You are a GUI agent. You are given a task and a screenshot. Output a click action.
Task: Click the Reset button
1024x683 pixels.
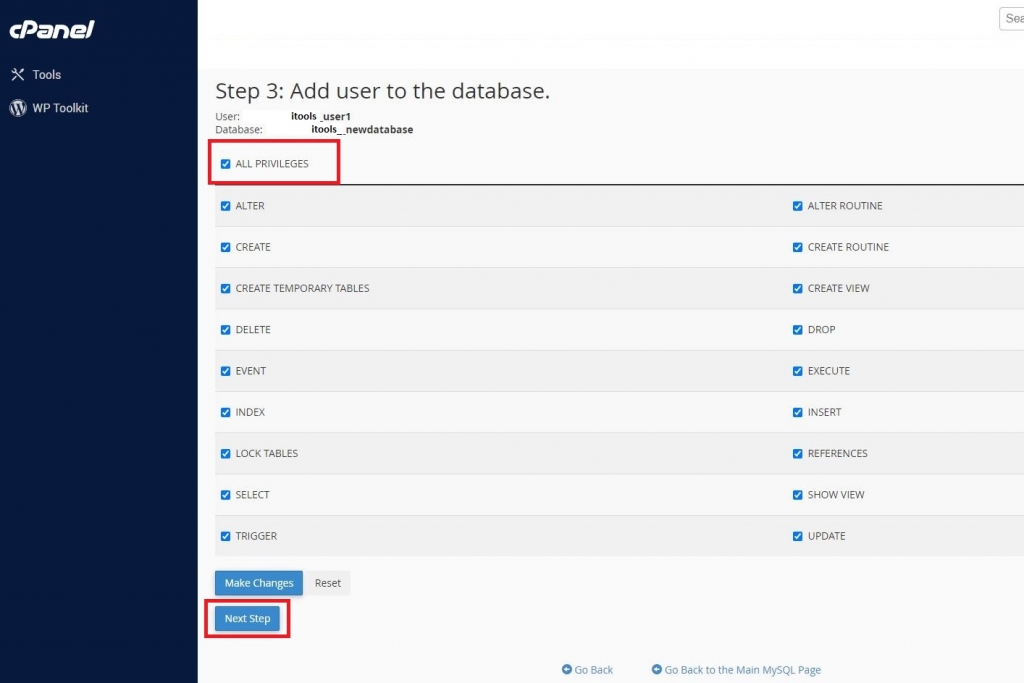tap(328, 583)
